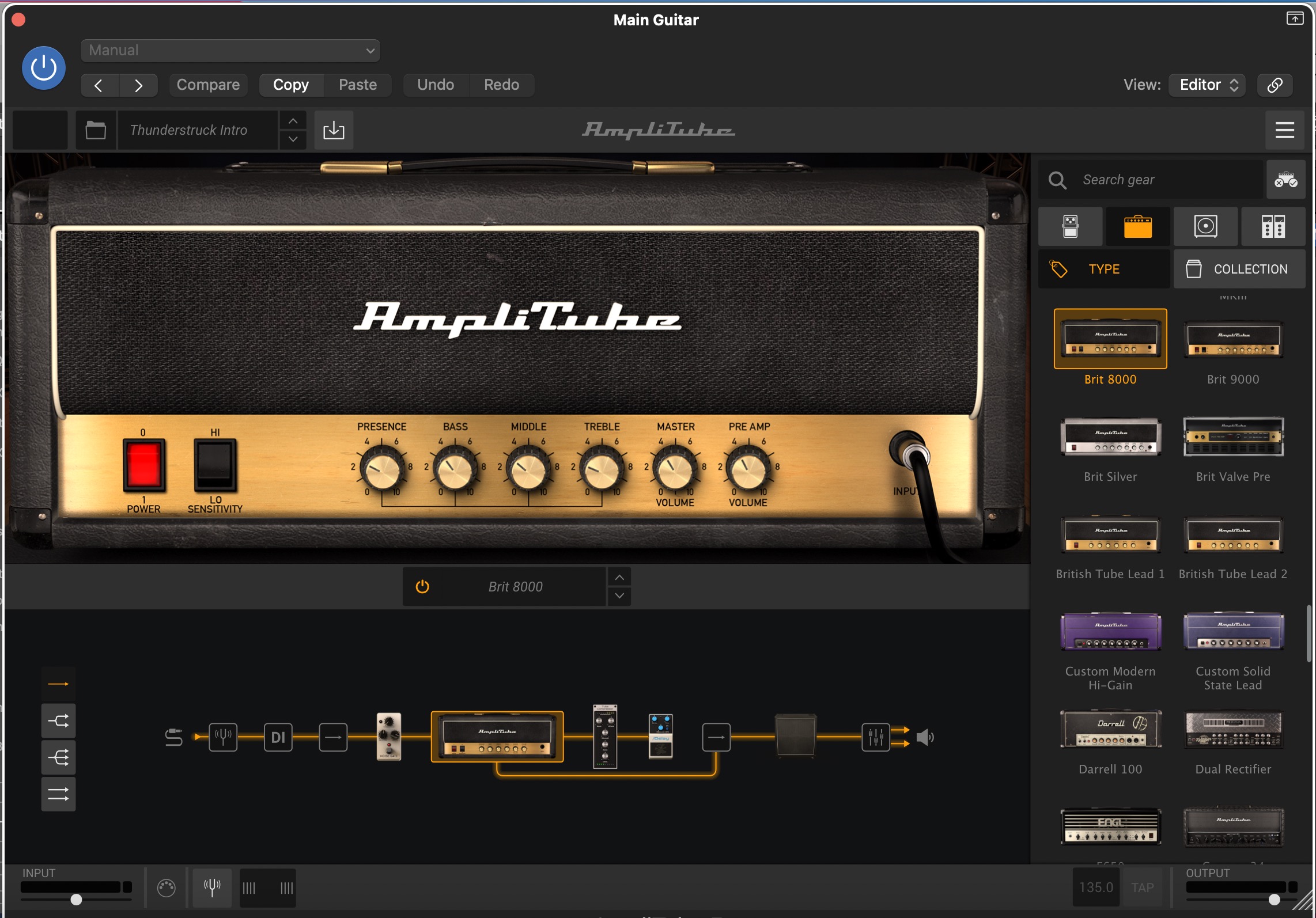The height and width of the screenshot is (918, 1316).
Task: Switch to COLLECTION filter tab
Action: point(1239,269)
